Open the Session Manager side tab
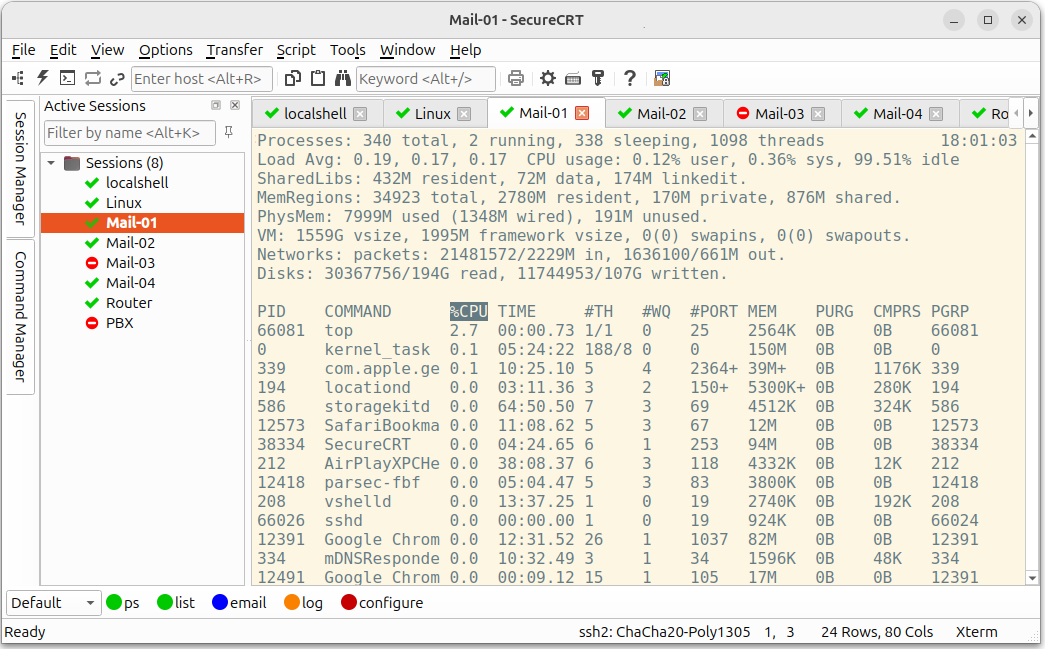 [21, 168]
